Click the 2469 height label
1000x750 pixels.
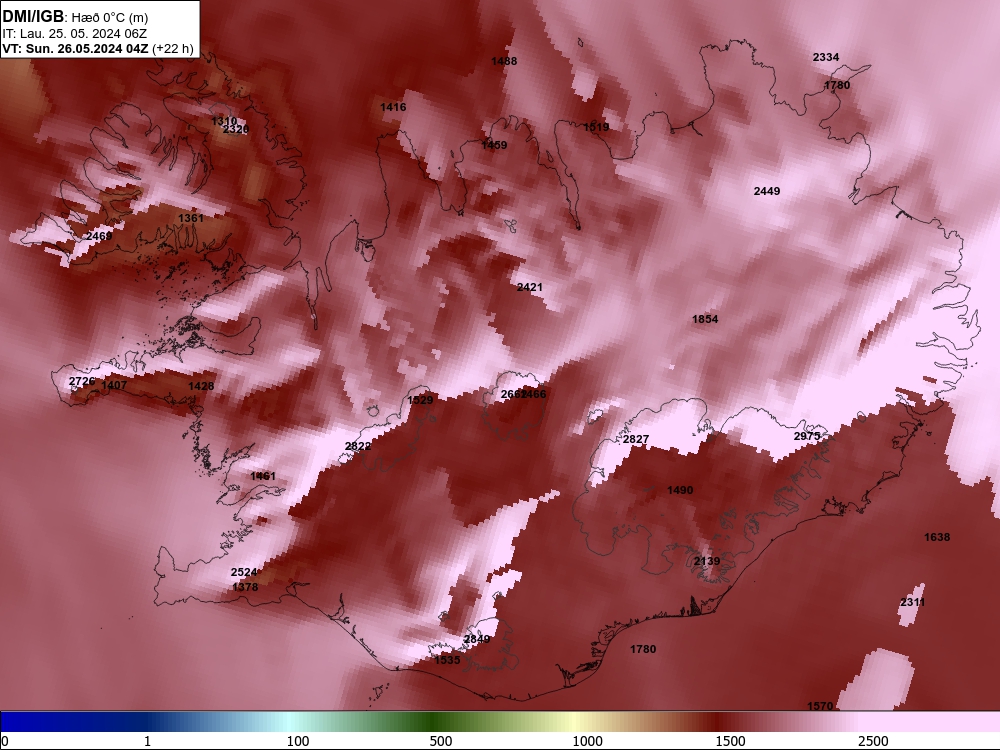click(99, 236)
